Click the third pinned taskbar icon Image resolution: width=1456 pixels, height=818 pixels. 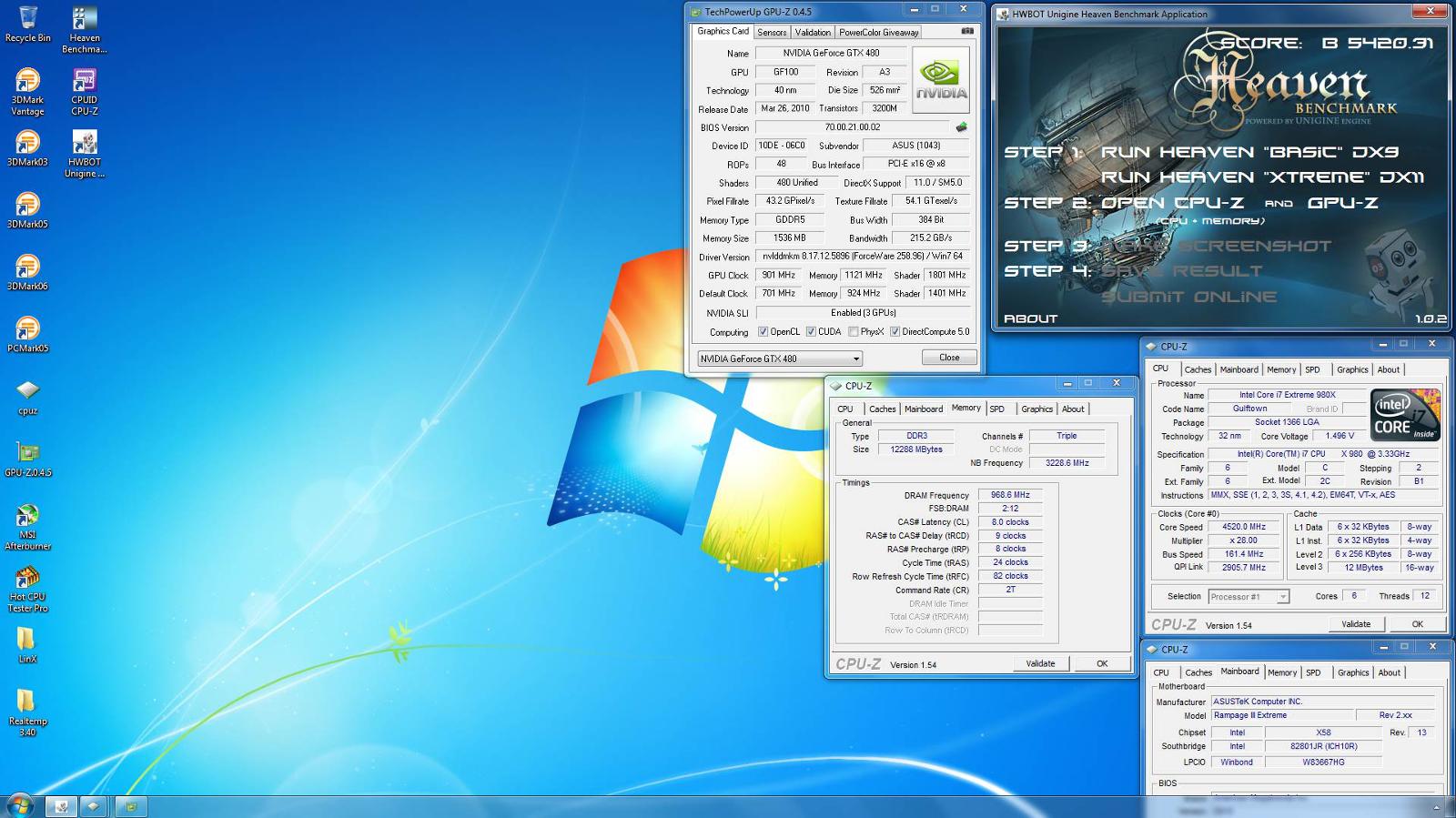coord(131,806)
